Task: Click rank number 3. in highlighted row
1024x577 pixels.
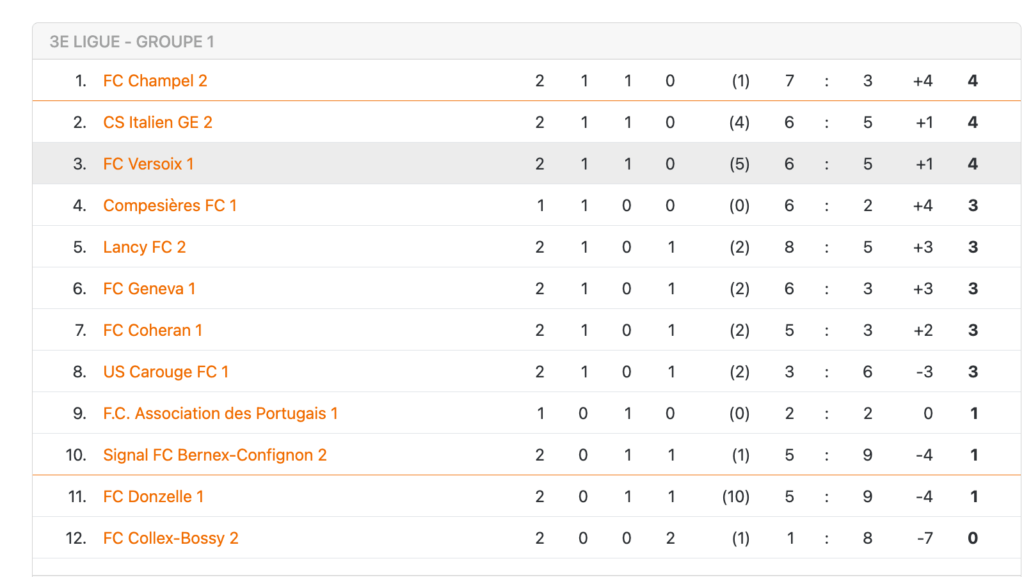Action: click(x=79, y=164)
